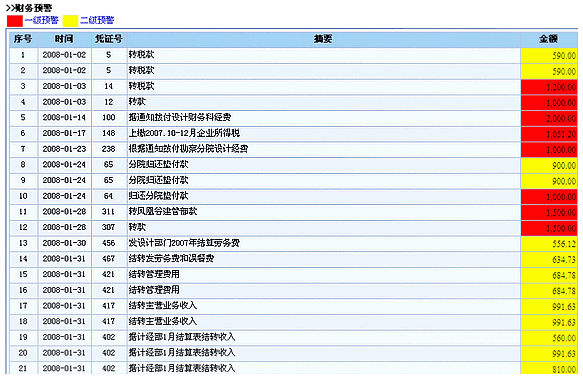Click the 转款 summary in row 4
The image size is (583, 380).
coord(137,102)
